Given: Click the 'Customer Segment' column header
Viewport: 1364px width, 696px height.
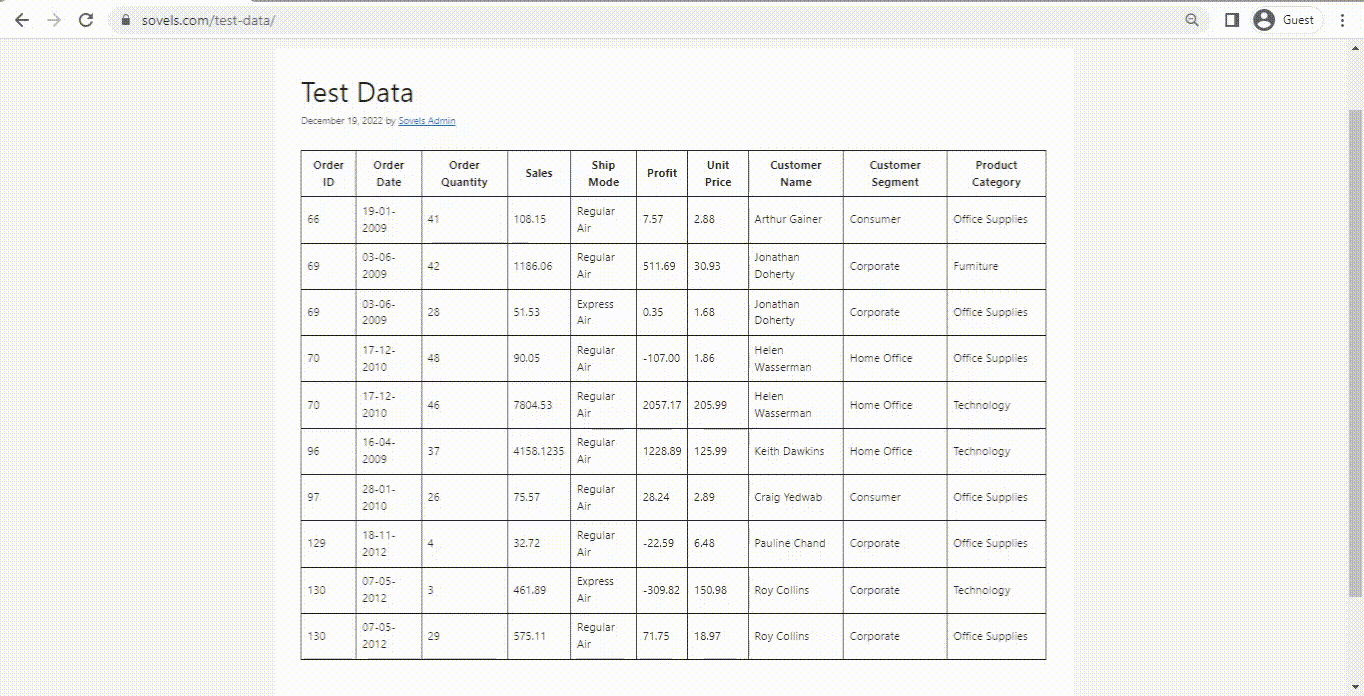Looking at the screenshot, I should coord(895,174).
